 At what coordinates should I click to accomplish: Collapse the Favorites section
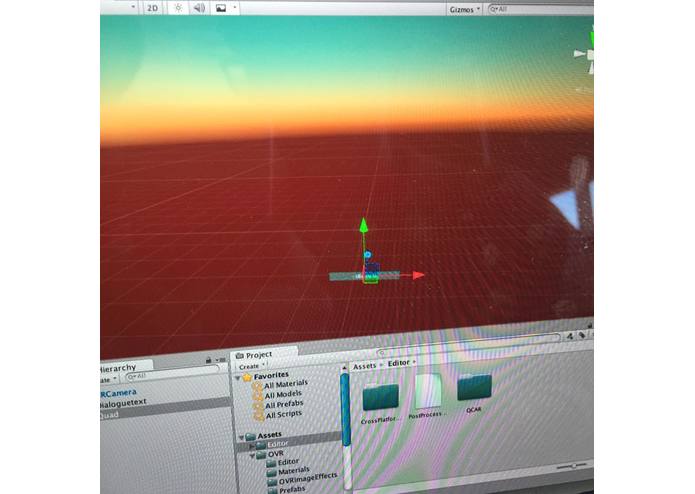tap(238, 378)
